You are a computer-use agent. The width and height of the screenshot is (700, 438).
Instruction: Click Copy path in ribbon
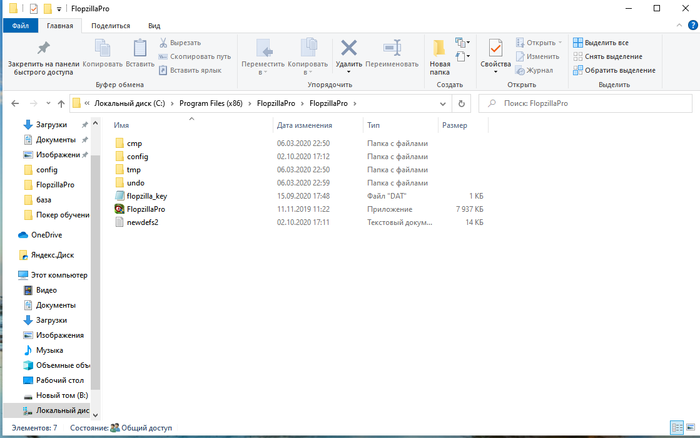[195, 57]
